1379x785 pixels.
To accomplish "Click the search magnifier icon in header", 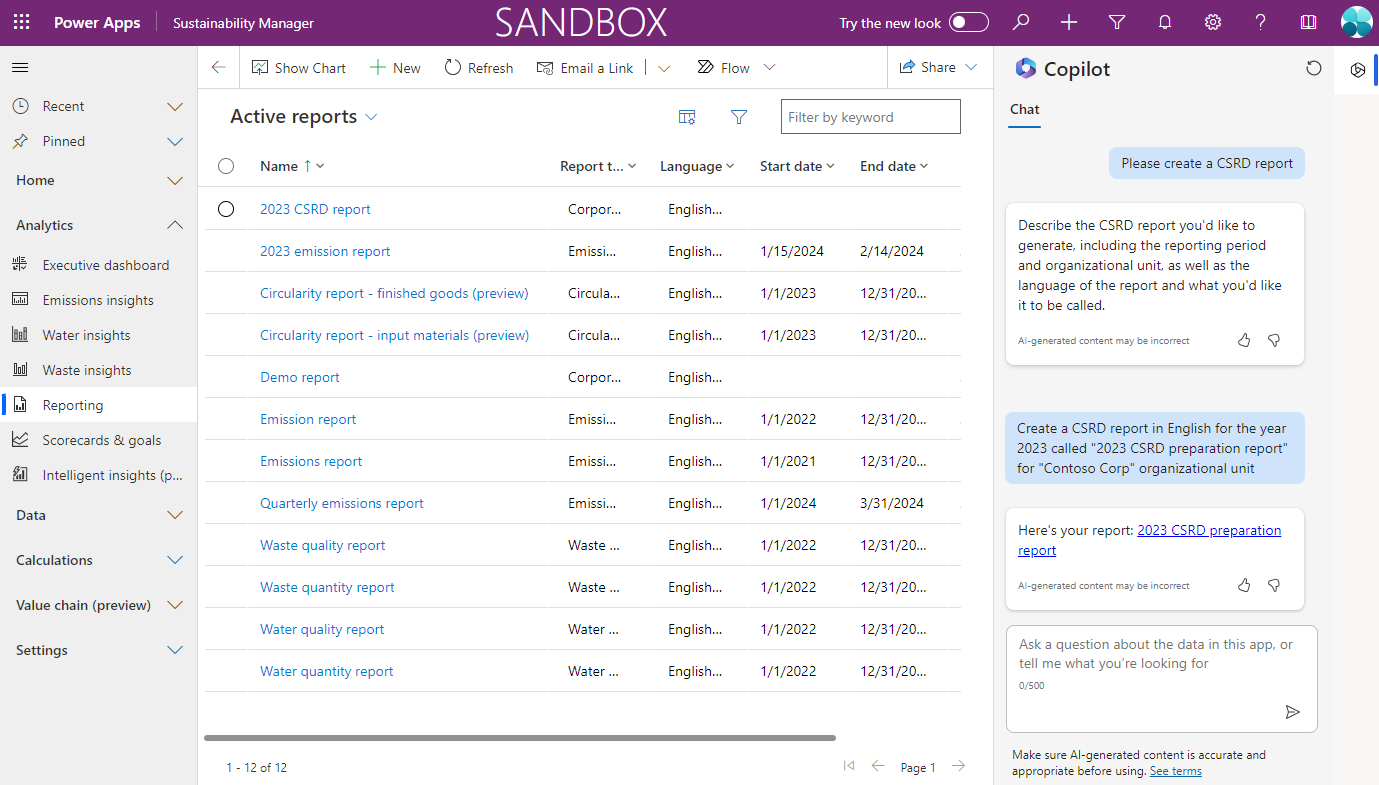I will pos(1021,22).
